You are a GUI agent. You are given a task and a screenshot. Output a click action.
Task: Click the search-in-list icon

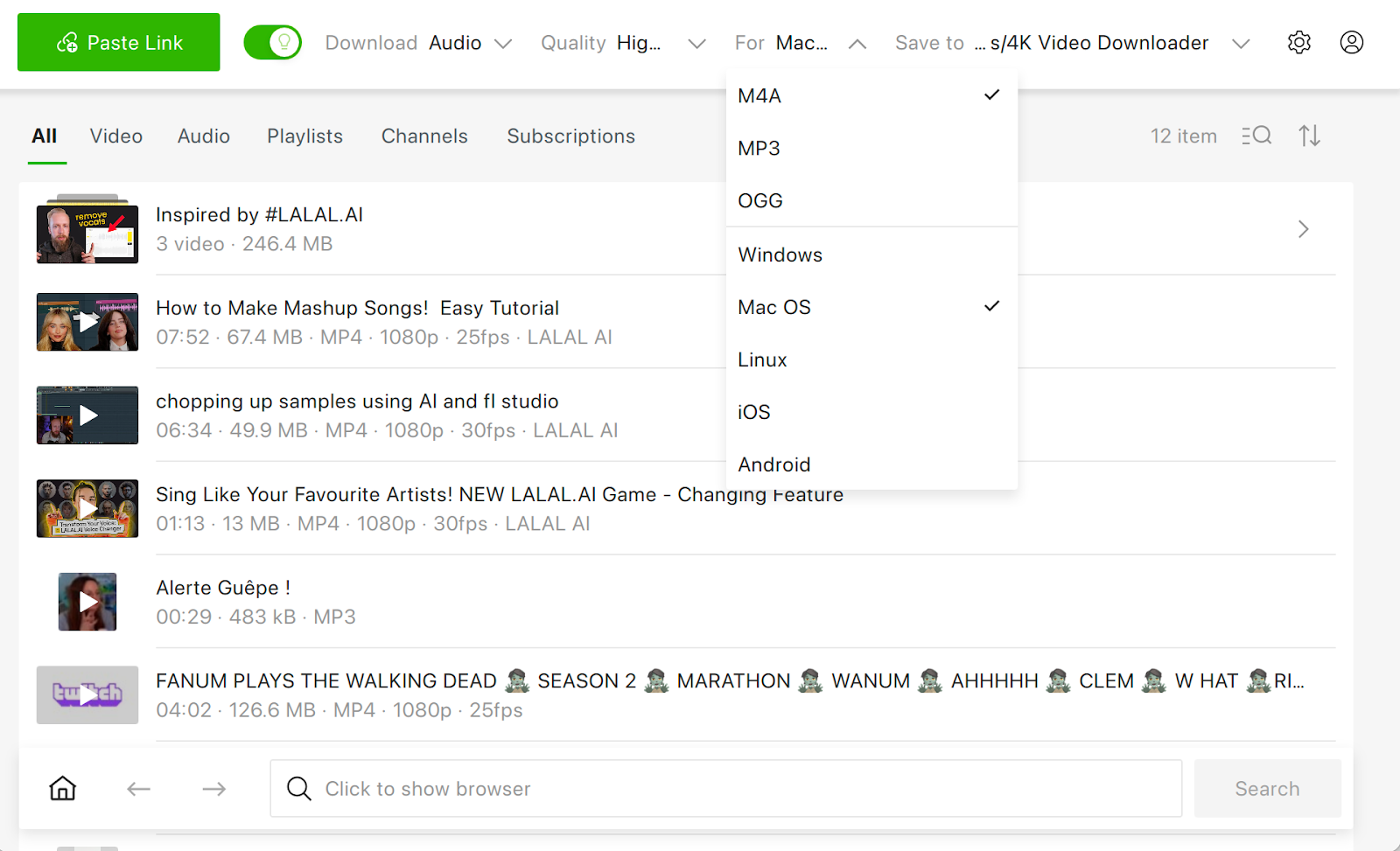pyautogui.click(x=1256, y=136)
